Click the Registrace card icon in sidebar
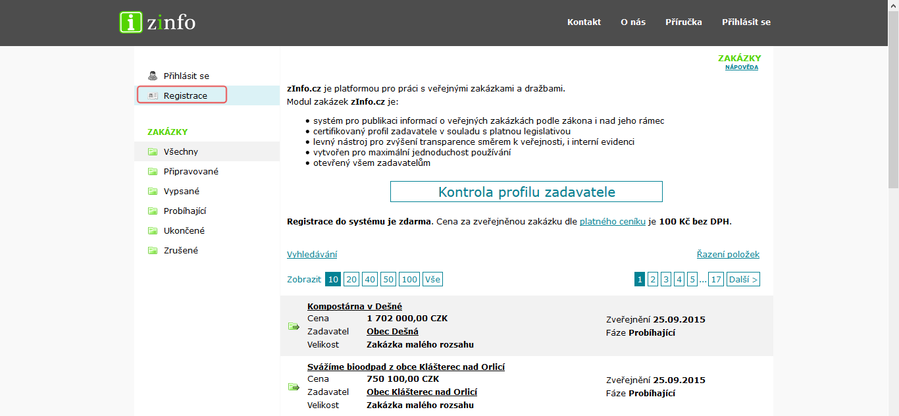This screenshot has width=899, height=416. [x=153, y=96]
